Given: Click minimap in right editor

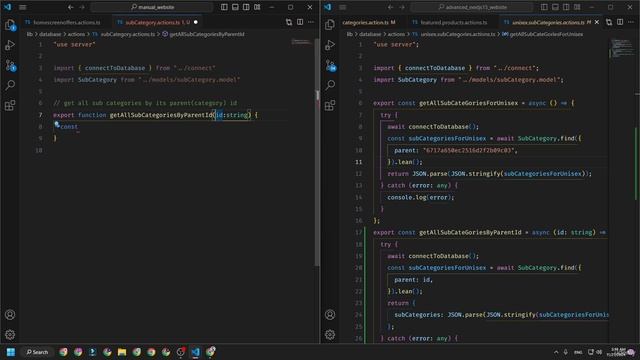Looking at the screenshot, I should pos(622,48).
